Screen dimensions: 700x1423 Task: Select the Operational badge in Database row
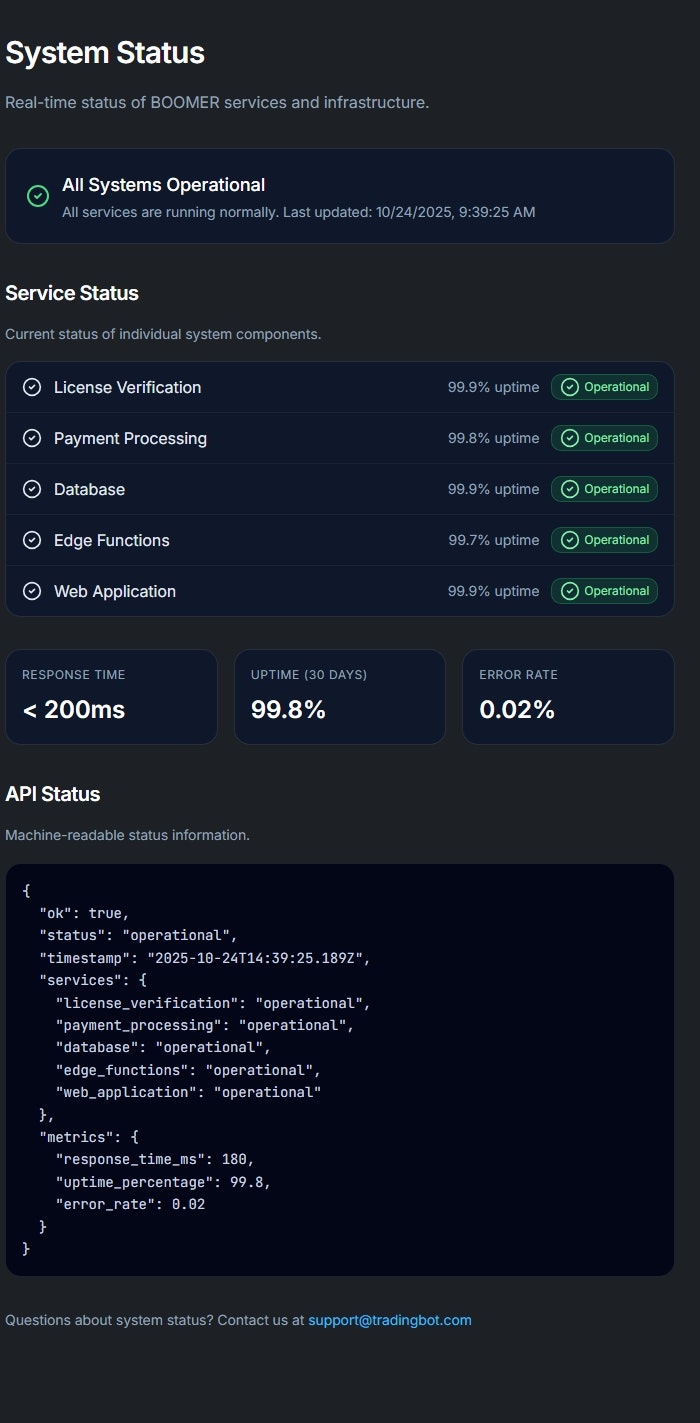coord(604,489)
